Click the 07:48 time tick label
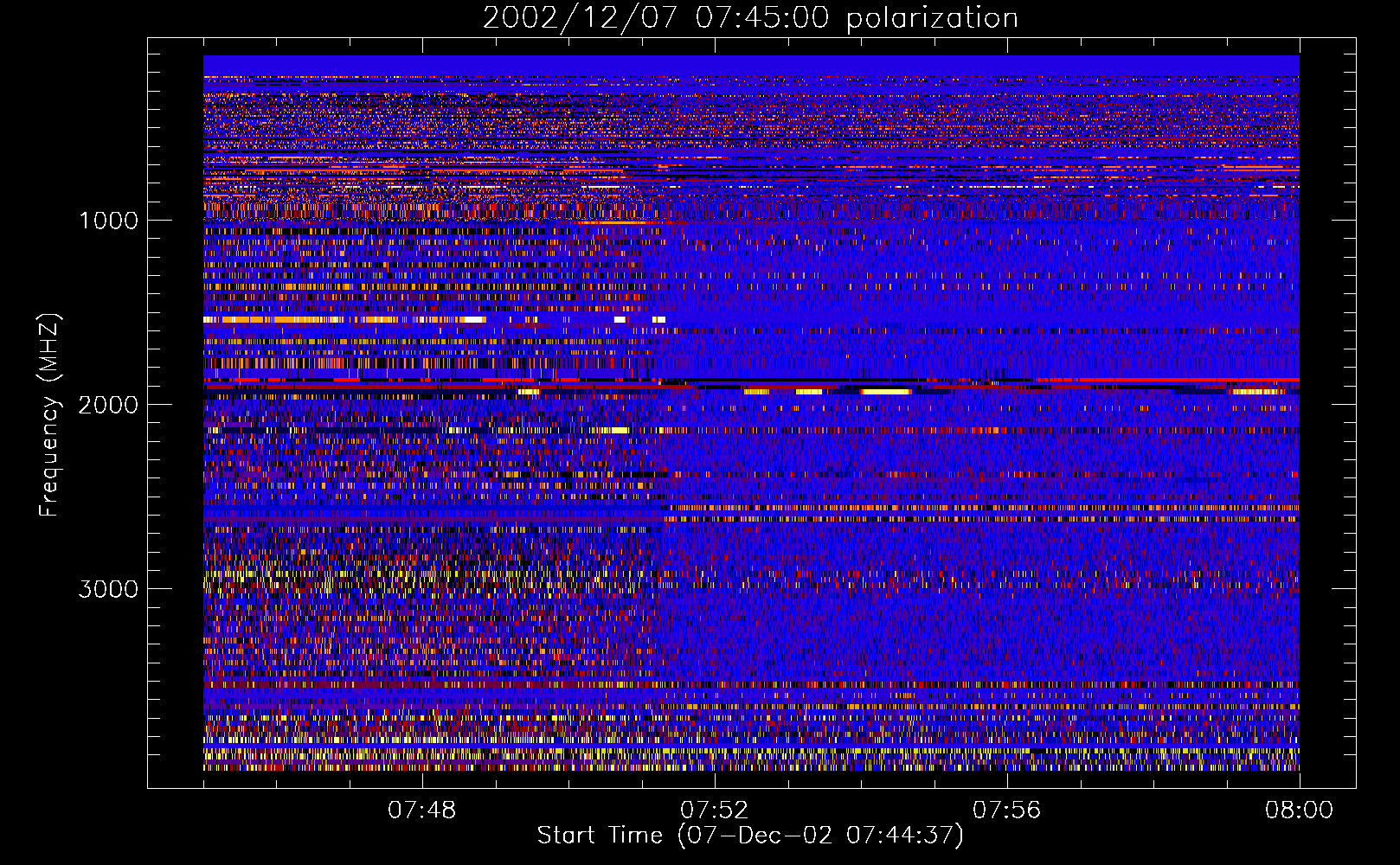The height and width of the screenshot is (865, 1400). [x=422, y=811]
